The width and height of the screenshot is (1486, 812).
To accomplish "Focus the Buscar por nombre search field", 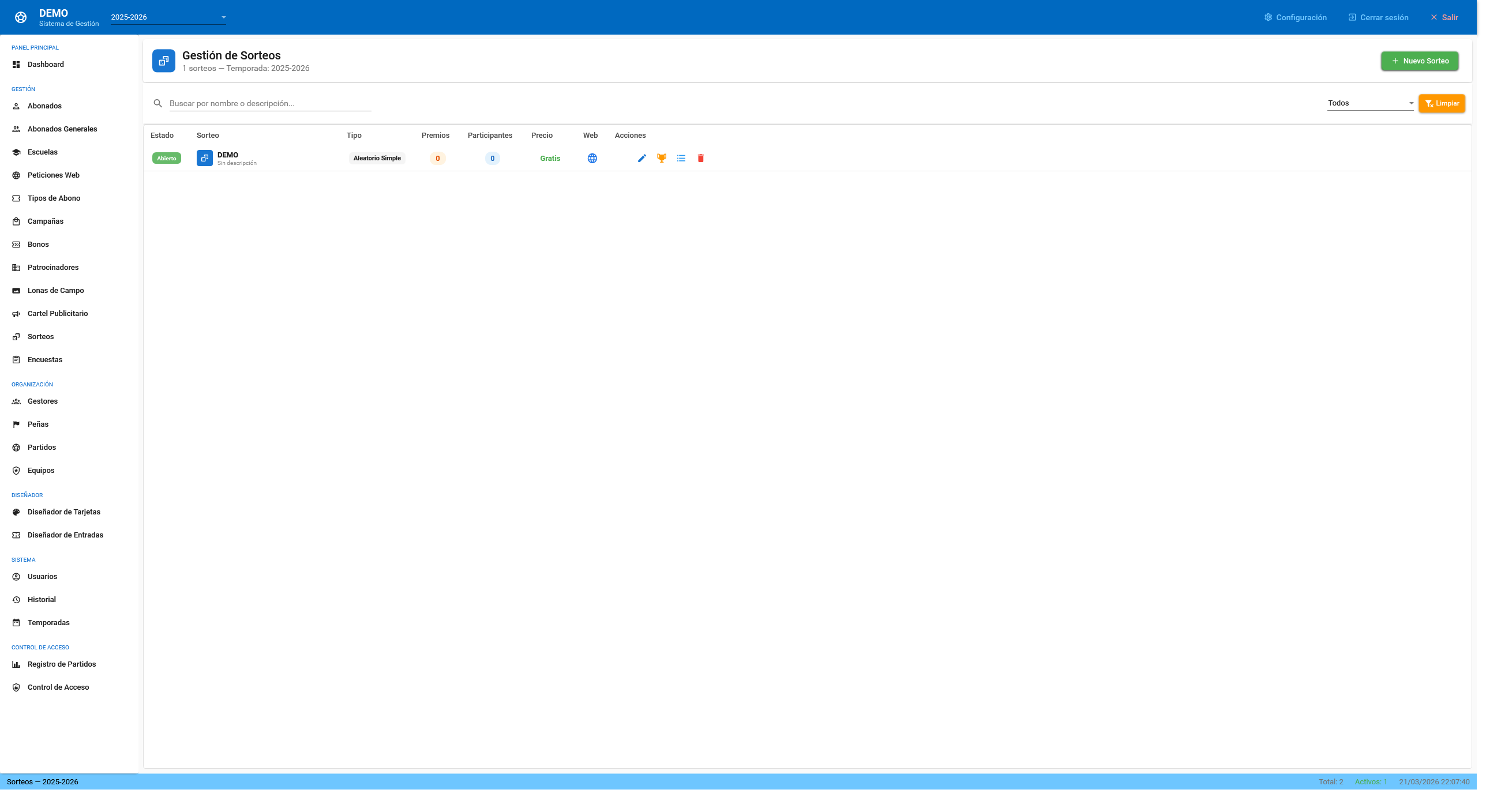I will (x=270, y=103).
